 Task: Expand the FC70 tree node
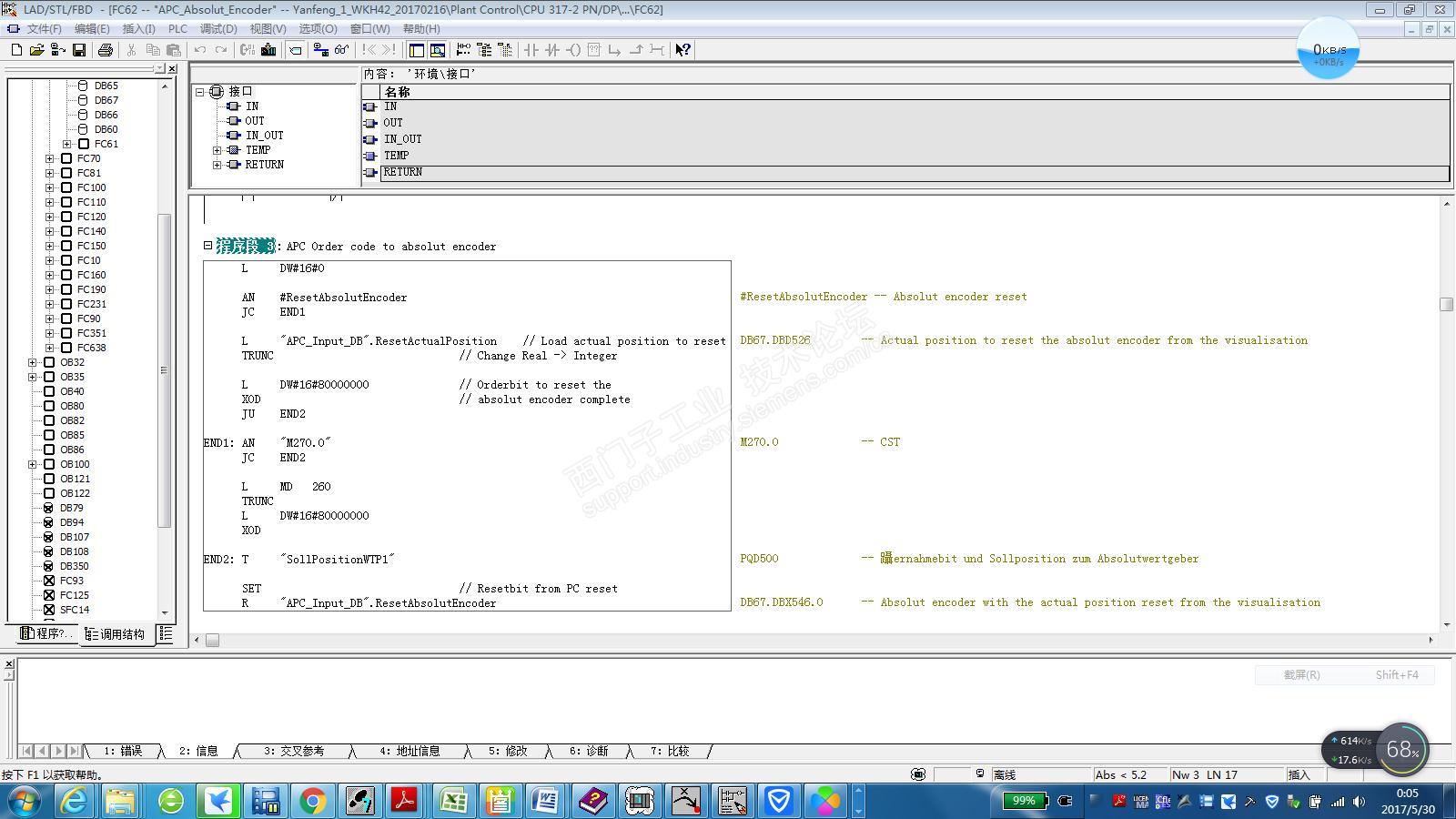click(x=49, y=158)
